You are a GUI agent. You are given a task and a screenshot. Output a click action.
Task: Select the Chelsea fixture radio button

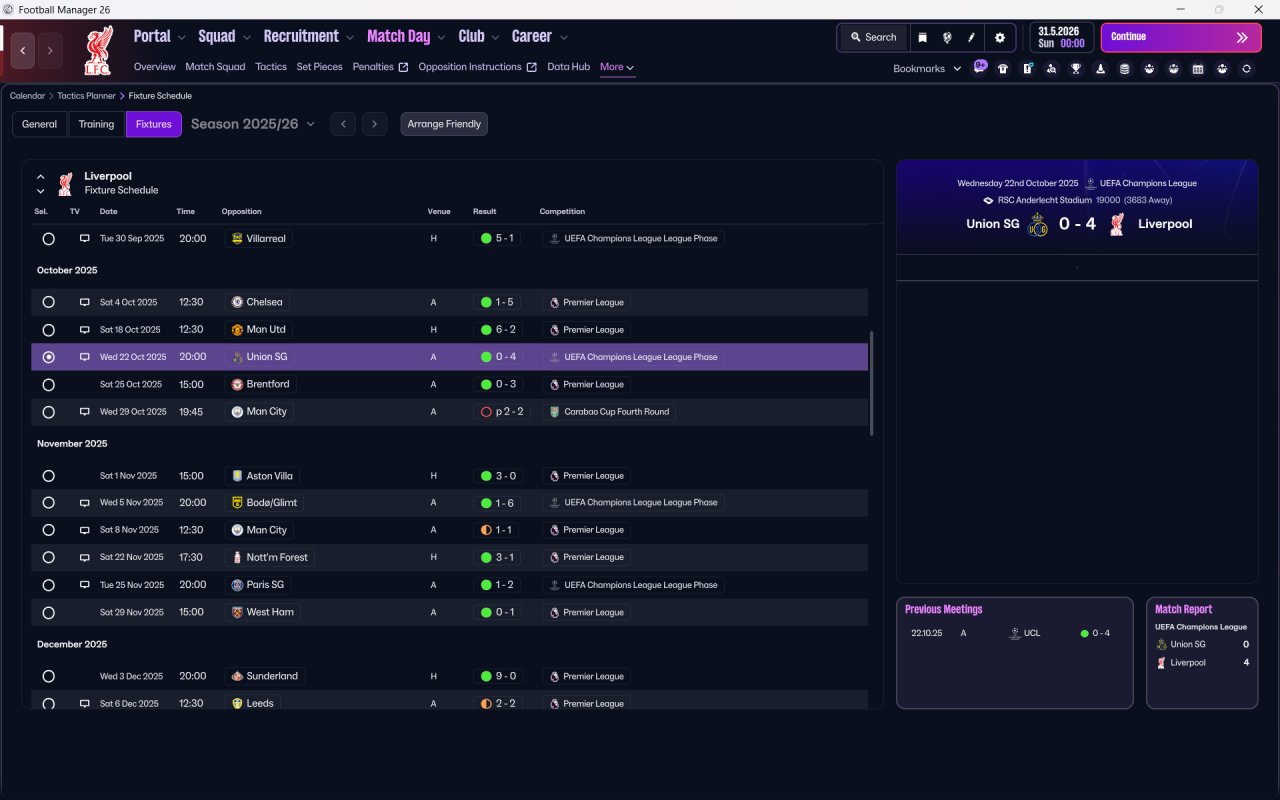48,302
